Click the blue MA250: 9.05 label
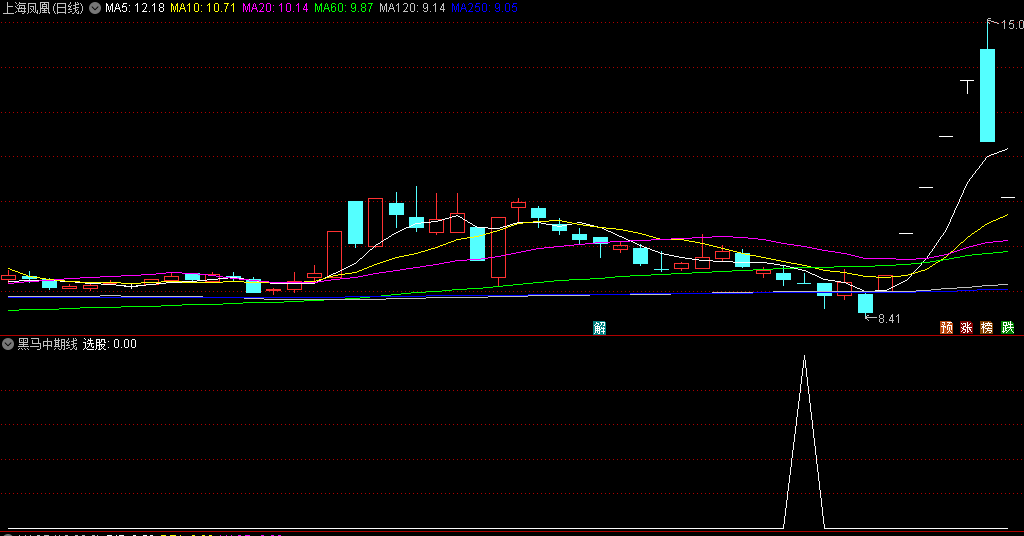 (x=484, y=8)
